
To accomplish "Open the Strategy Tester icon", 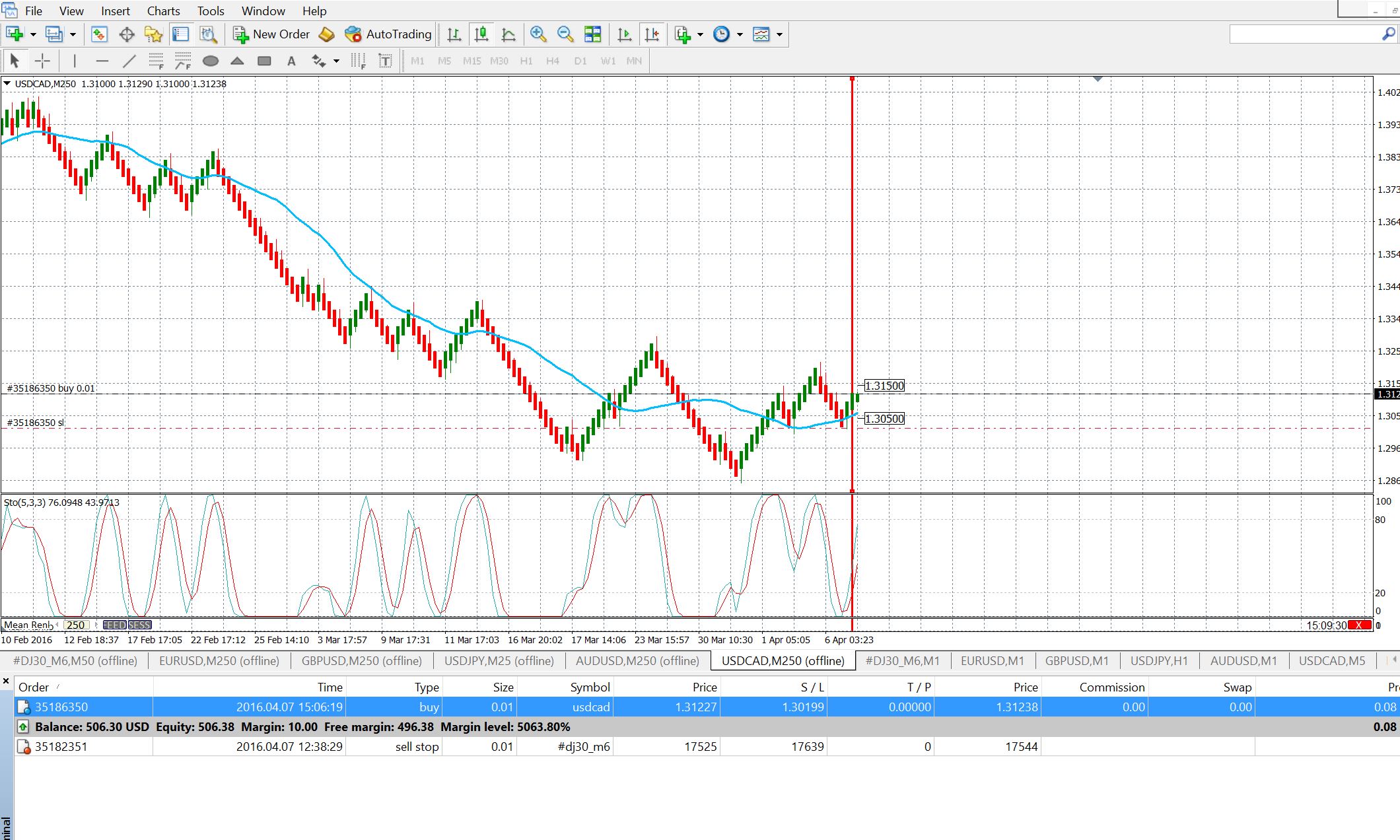I will tap(208, 34).
